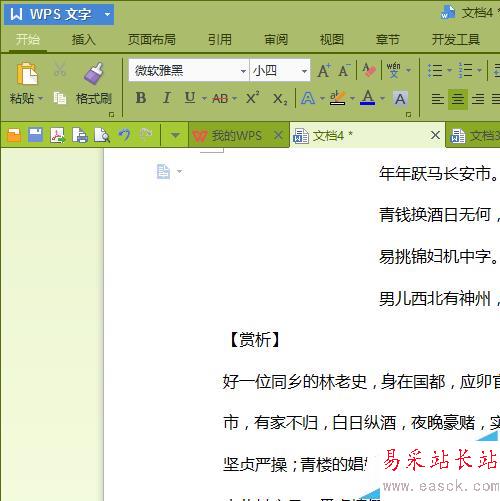
Task: Toggle Bold formatting
Action: click(141, 98)
